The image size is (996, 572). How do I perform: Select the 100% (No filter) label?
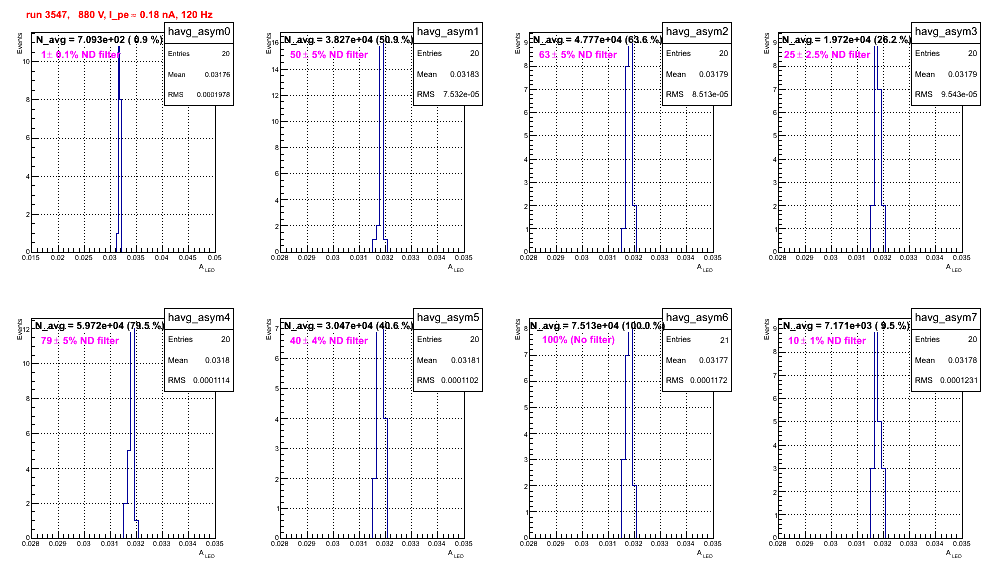pos(579,340)
